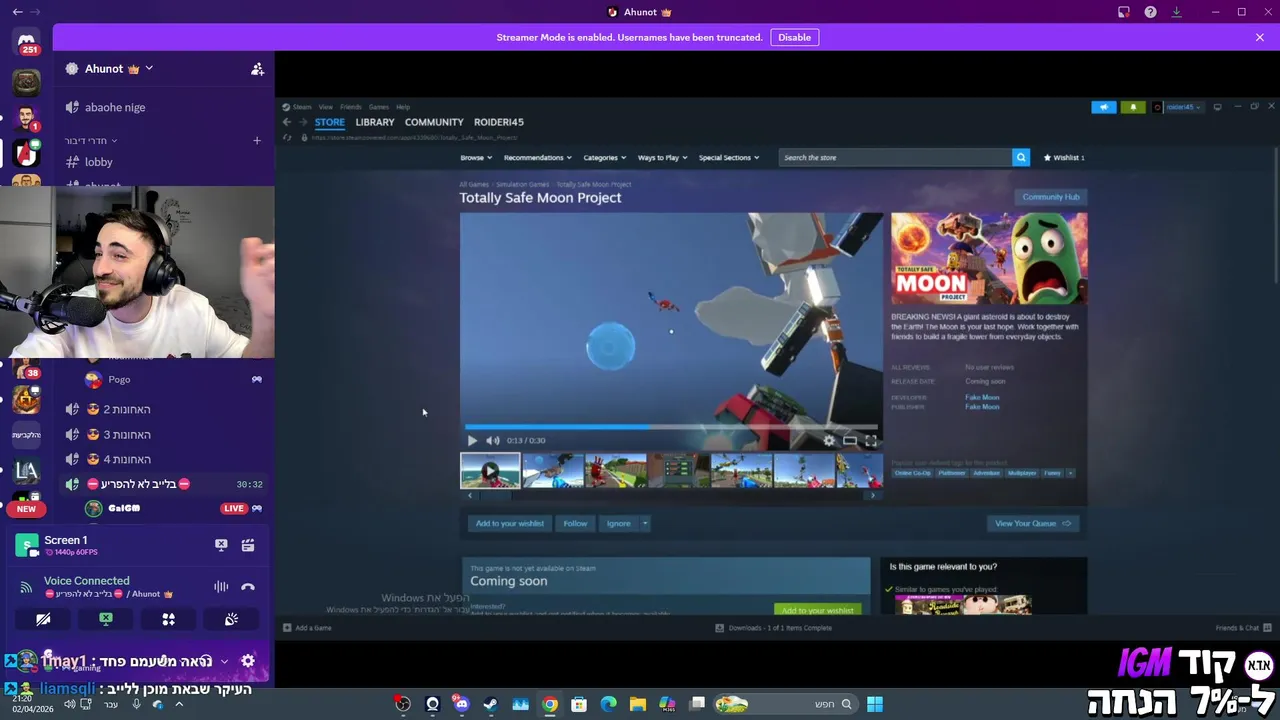Click Add a Game in Steam footer
Viewport: 1280px width, 720px height.
coord(307,628)
